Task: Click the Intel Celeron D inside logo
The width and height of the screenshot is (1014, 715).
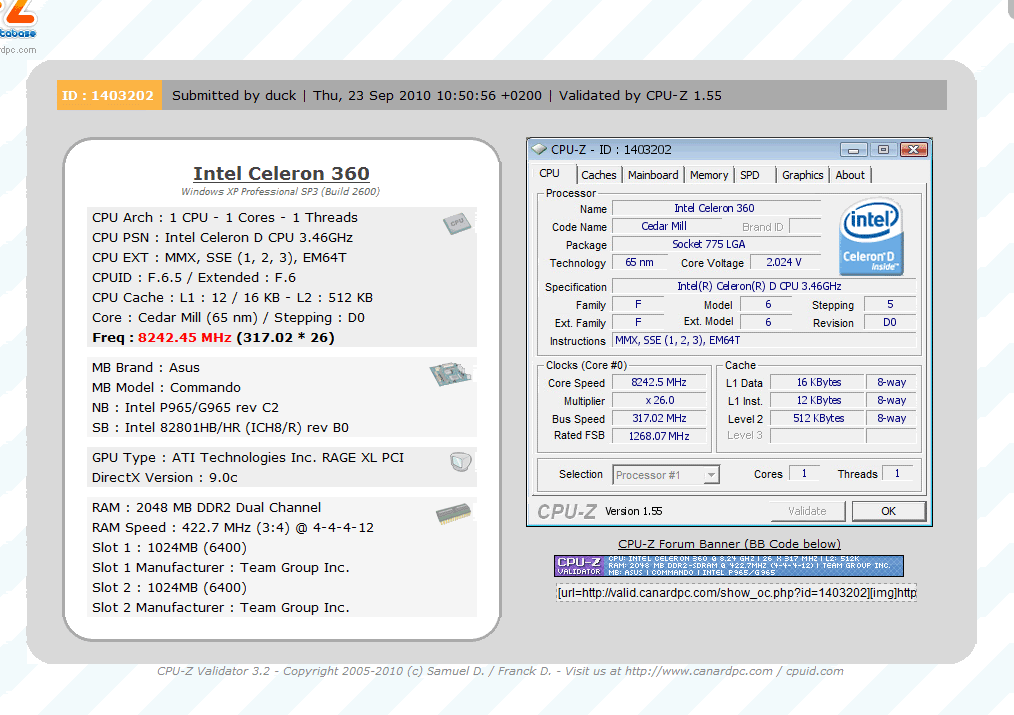Action: [x=871, y=237]
